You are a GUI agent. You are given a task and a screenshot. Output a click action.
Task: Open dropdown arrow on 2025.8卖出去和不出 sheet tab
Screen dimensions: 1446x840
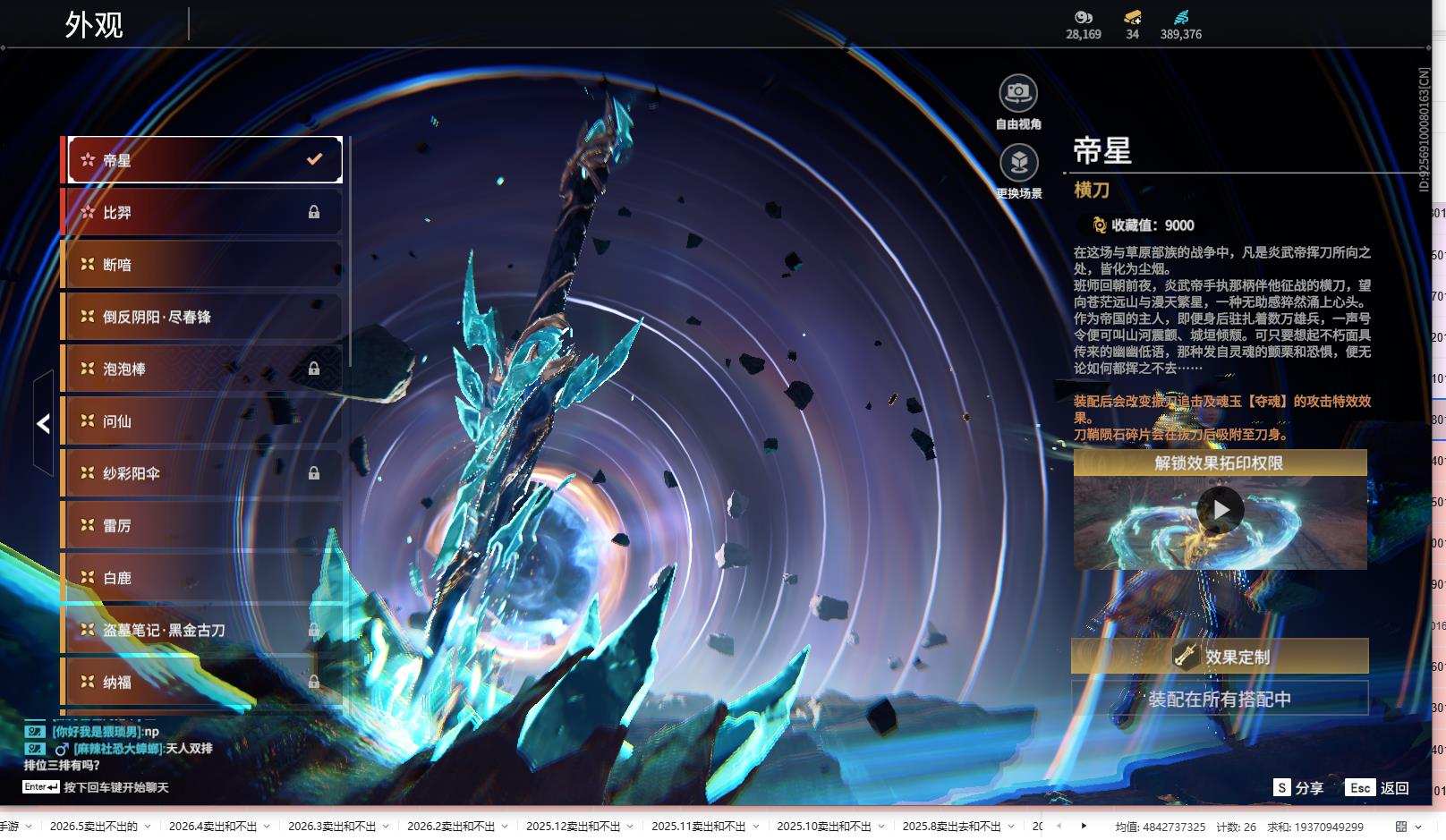point(1011,827)
